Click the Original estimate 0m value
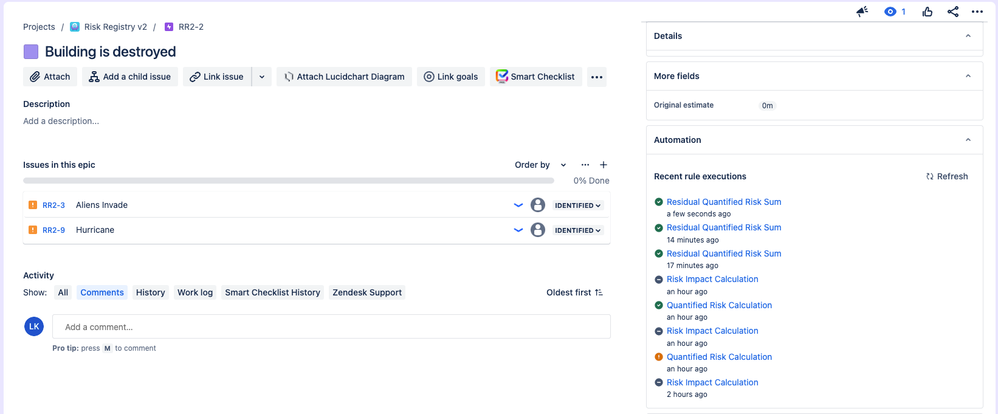 coord(768,106)
